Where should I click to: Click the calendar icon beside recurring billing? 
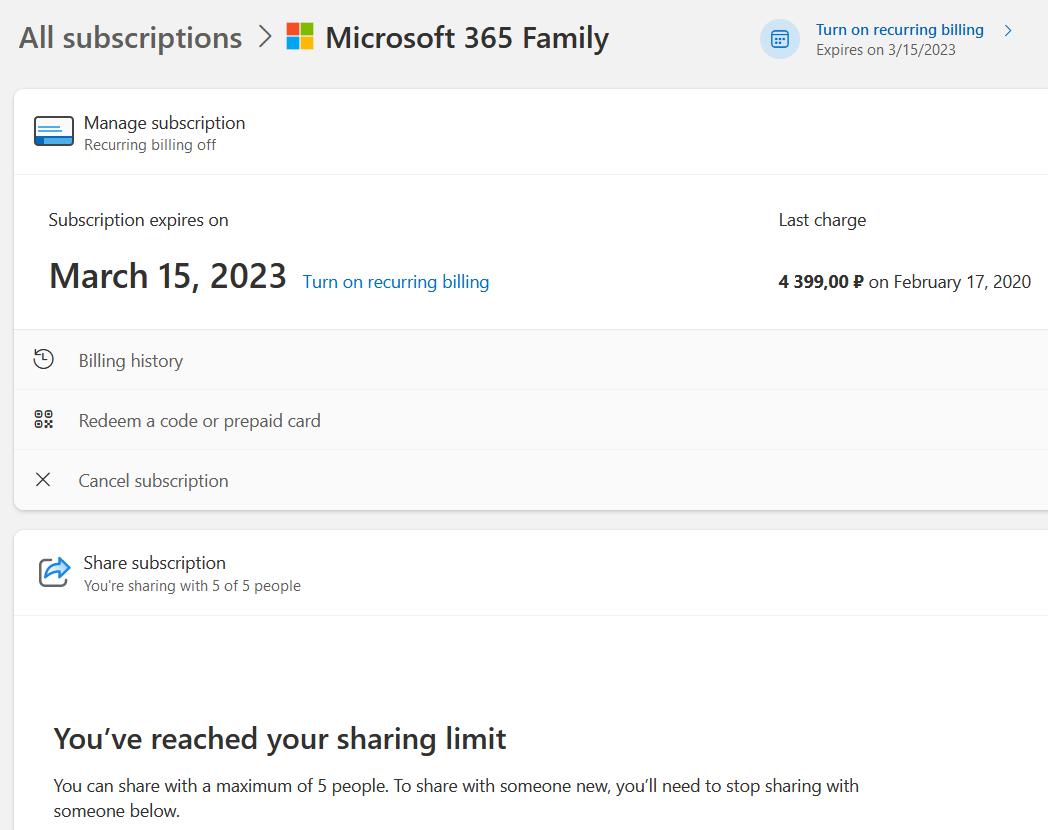click(779, 39)
